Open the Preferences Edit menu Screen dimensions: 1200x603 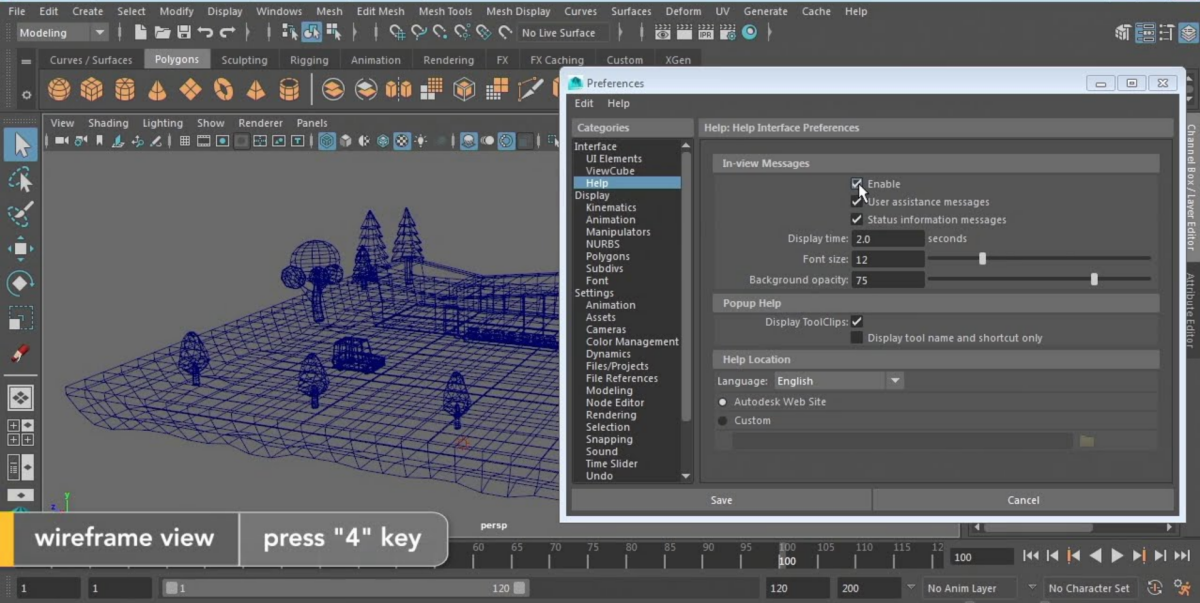(584, 103)
